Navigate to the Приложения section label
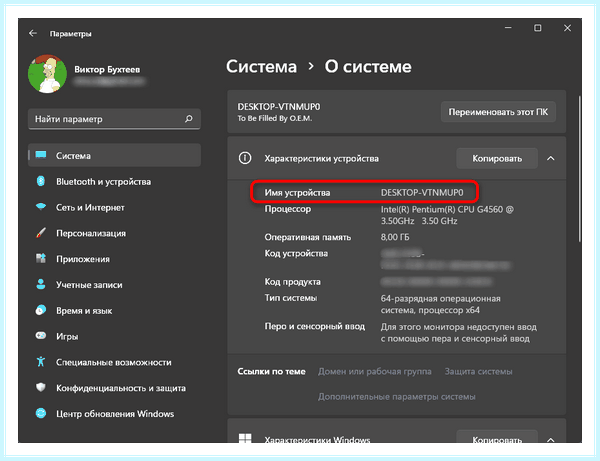Screen dimensions: 600x461 pyautogui.click(x=83, y=259)
